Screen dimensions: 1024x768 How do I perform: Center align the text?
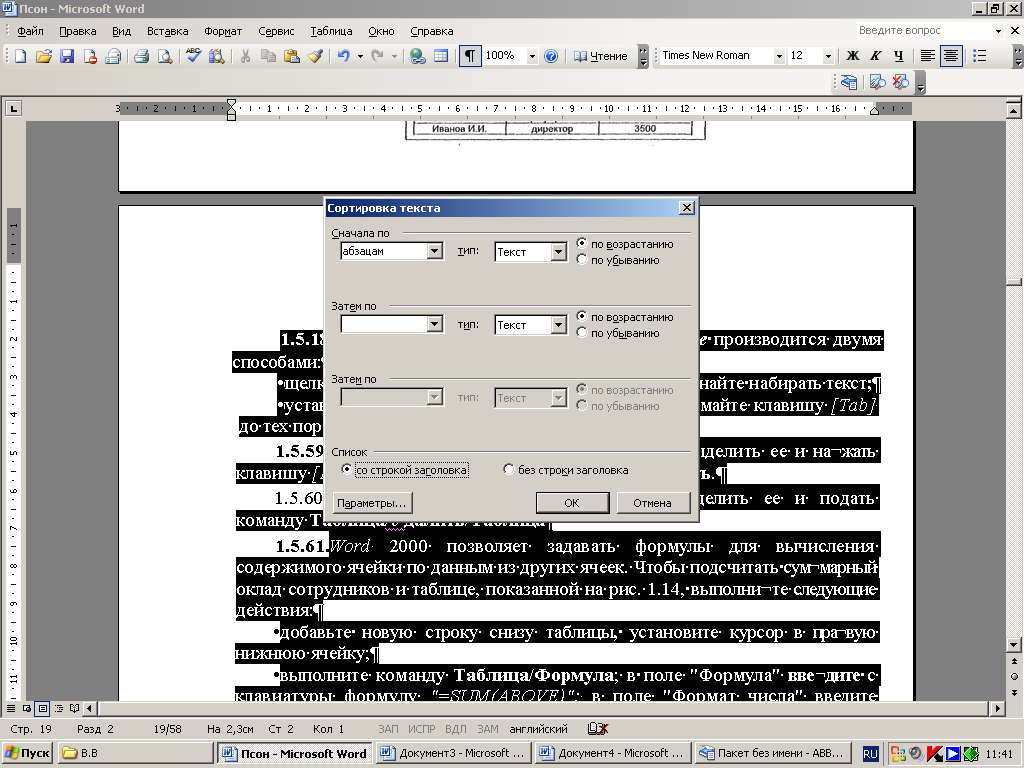tap(951, 56)
